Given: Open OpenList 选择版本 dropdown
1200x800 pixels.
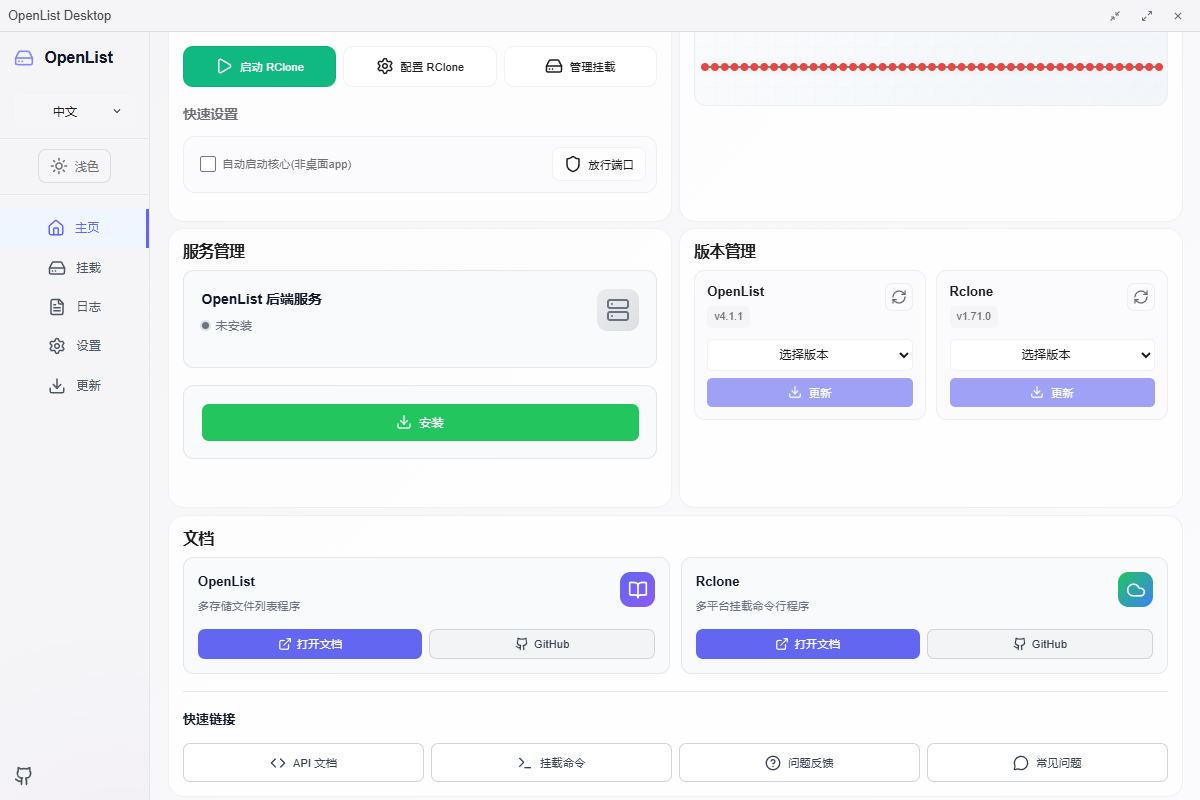Looking at the screenshot, I should (x=810, y=355).
